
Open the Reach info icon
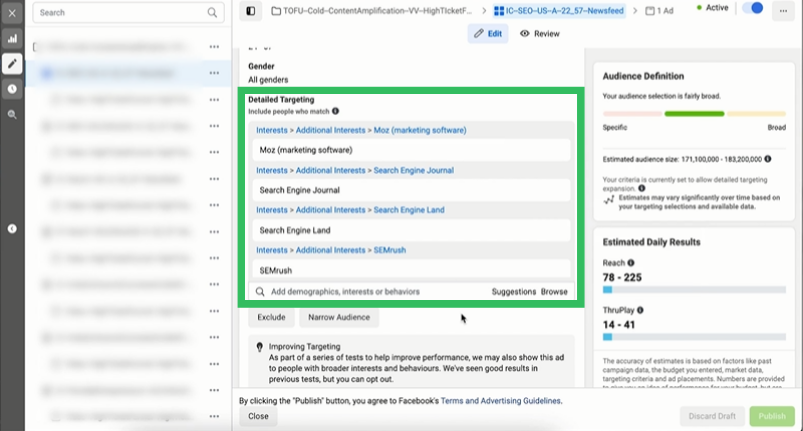631,263
